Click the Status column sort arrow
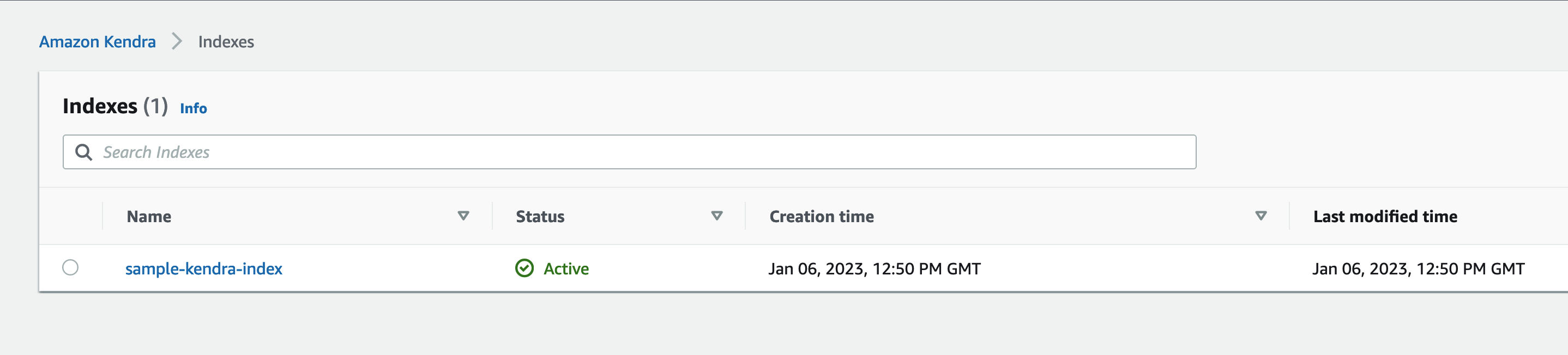Image resolution: width=1568 pixels, height=355 pixels. pos(717,216)
